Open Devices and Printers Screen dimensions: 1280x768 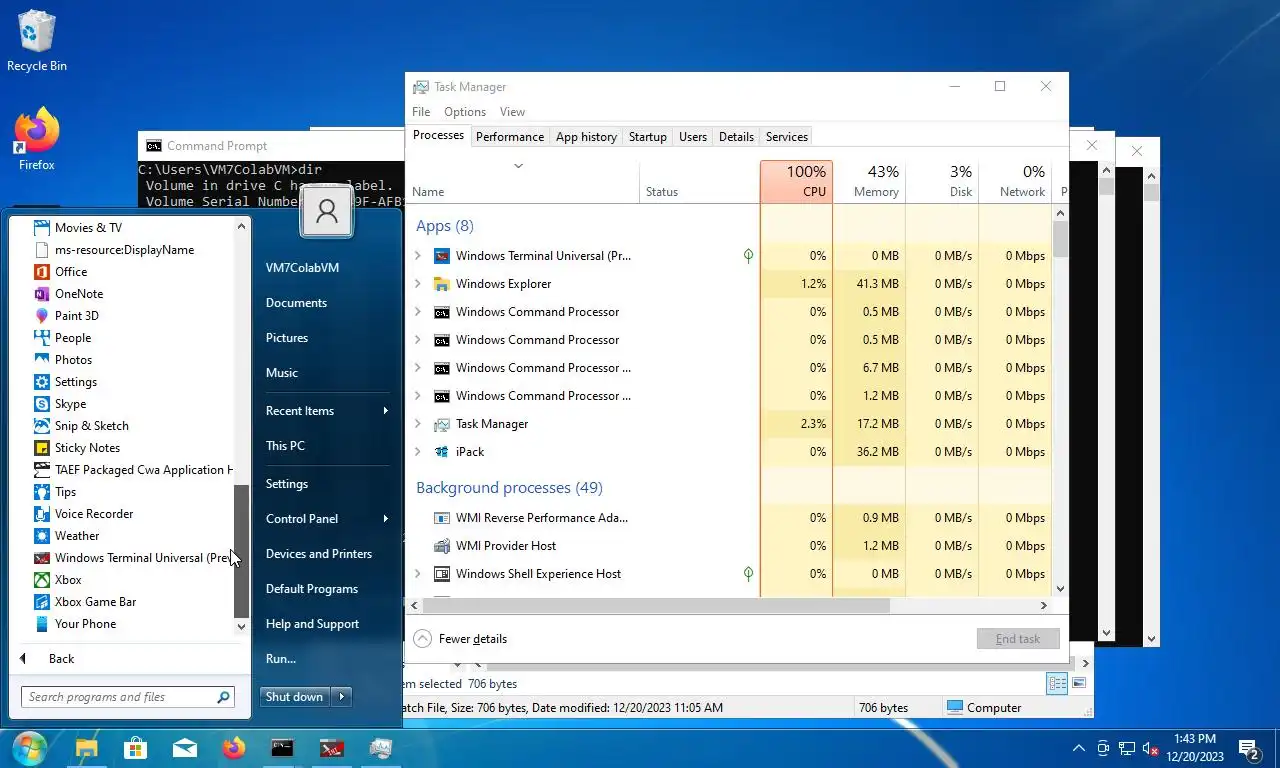[x=319, y=554]
